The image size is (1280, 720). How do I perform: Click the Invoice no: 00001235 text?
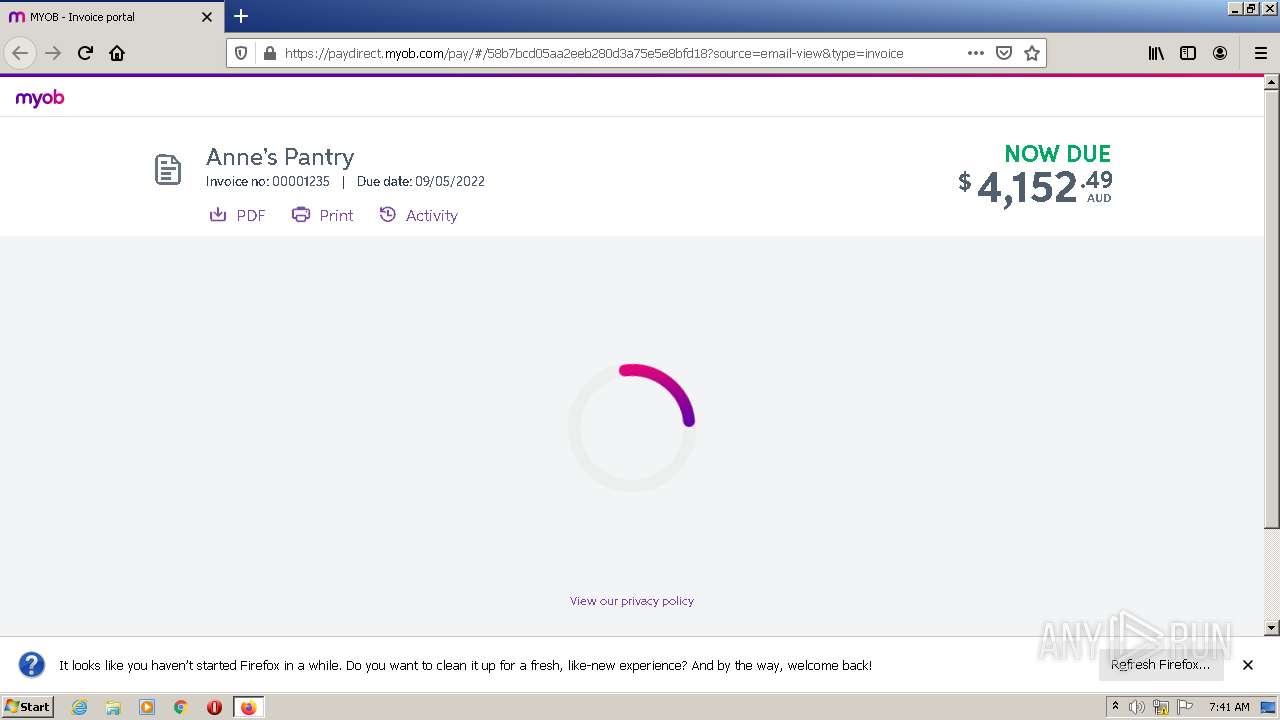(x=268, y=182)
